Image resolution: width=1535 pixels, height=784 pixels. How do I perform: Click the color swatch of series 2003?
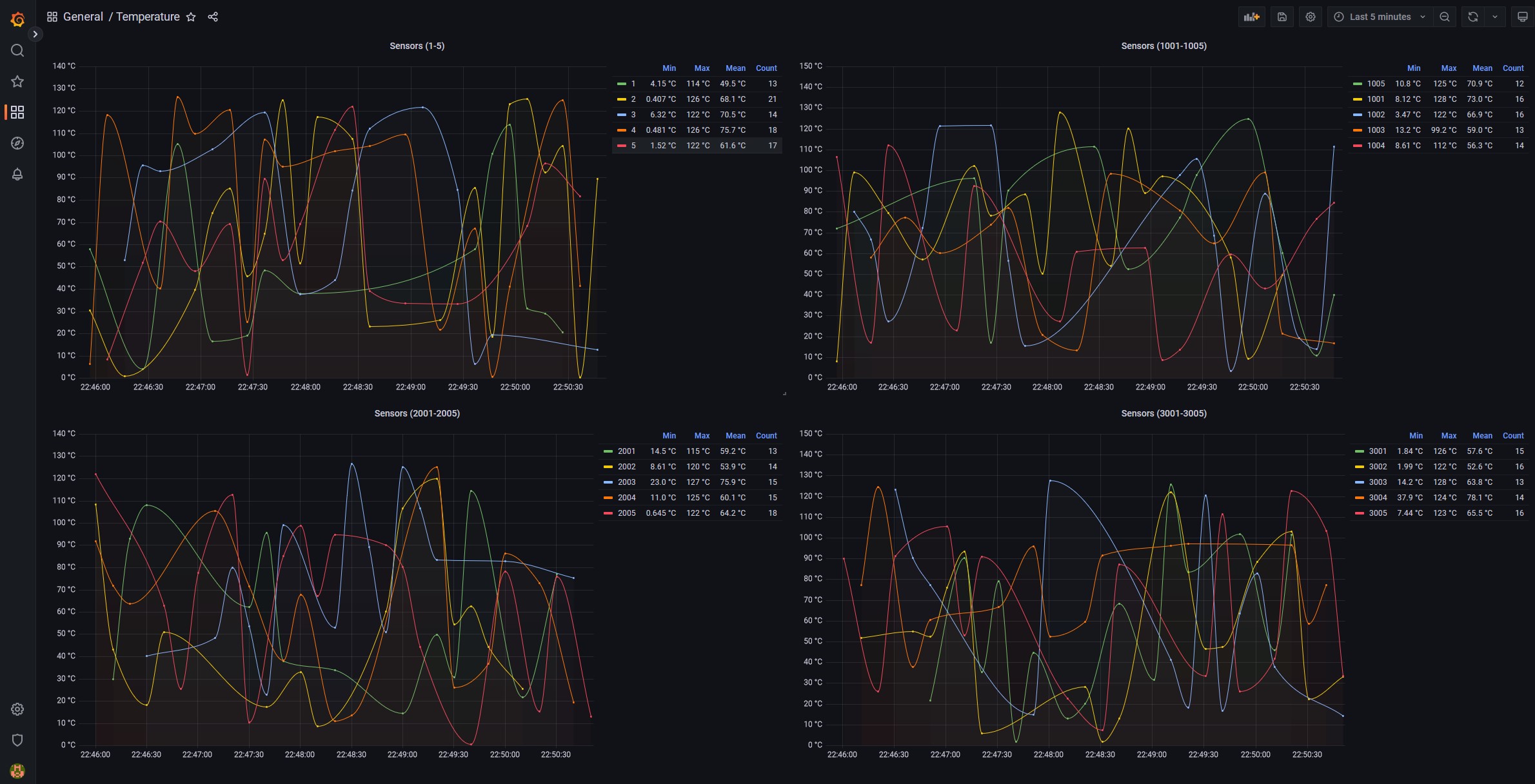(608, 482)
